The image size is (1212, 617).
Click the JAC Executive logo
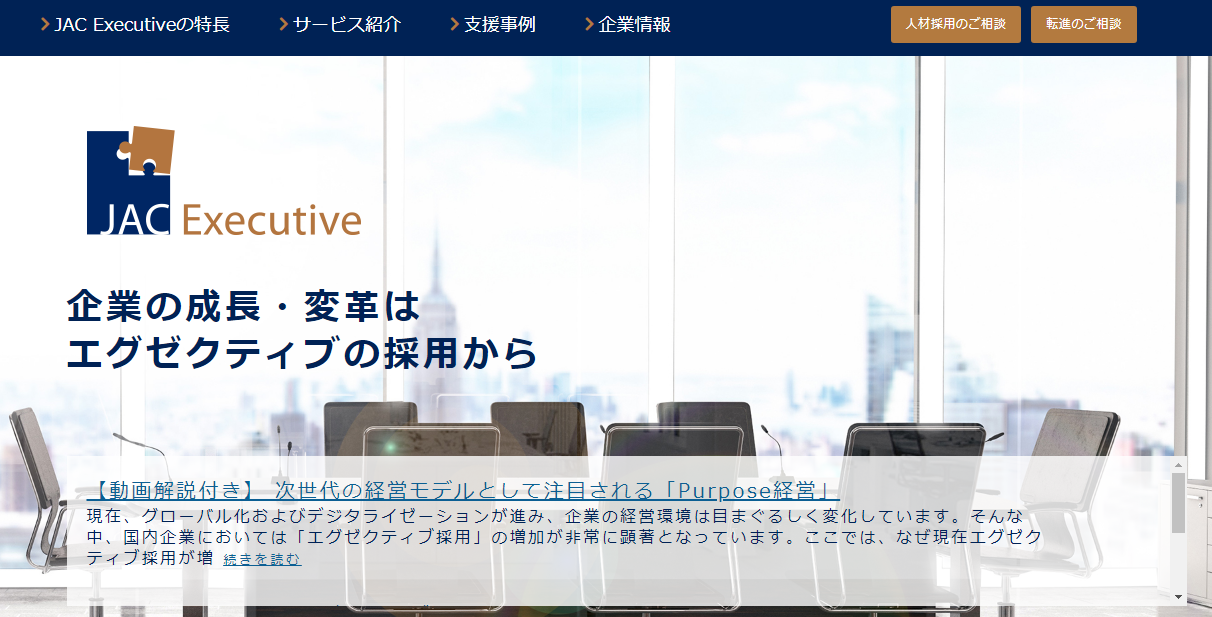[224, 181]
